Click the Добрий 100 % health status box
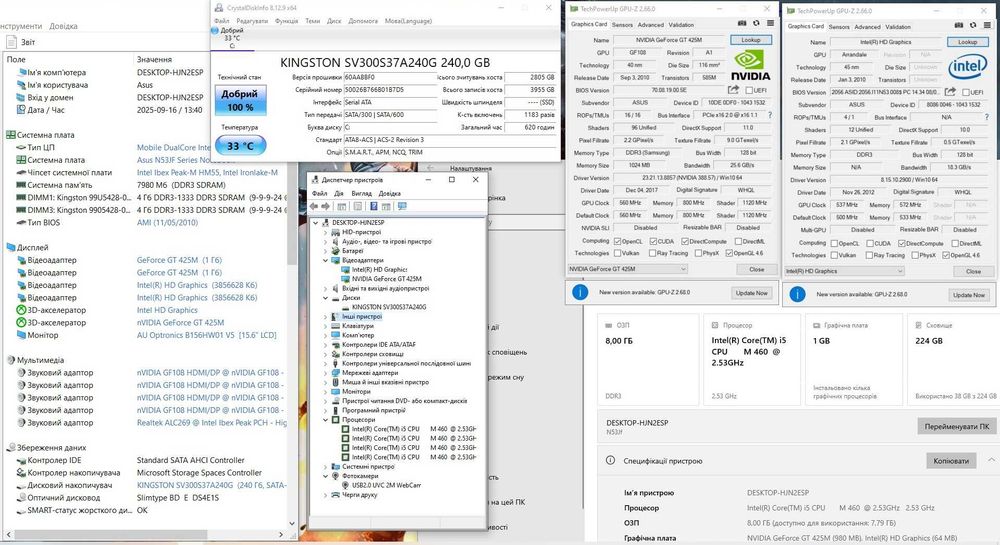Image resolution: width=1000 pixels, height=545 pixels. pos(240,101)
